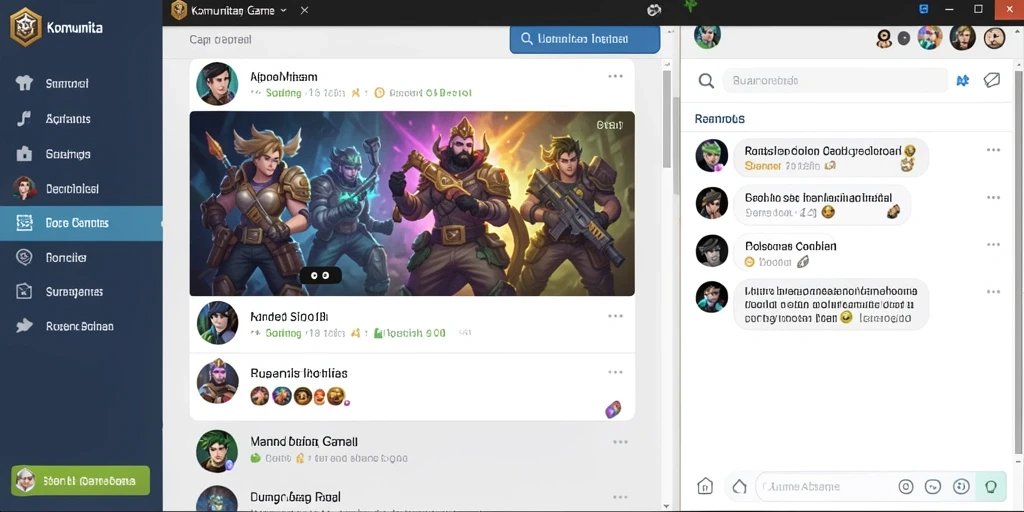
Task: Click the blue square icon beside the minimize button
Action: tap(923, 9)
